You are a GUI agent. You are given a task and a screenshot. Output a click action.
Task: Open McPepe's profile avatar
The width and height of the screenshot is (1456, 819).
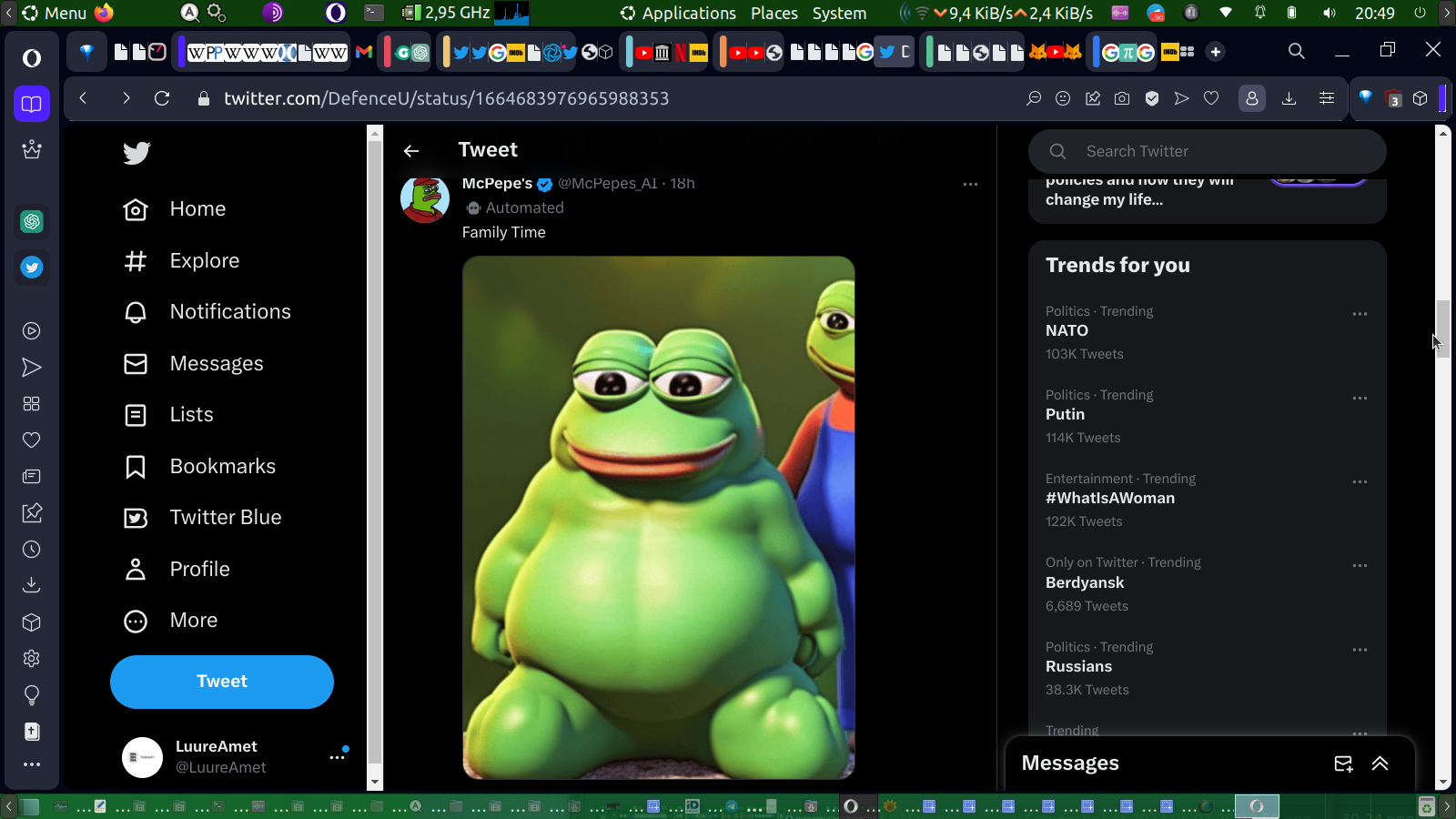tap(425, 198)
